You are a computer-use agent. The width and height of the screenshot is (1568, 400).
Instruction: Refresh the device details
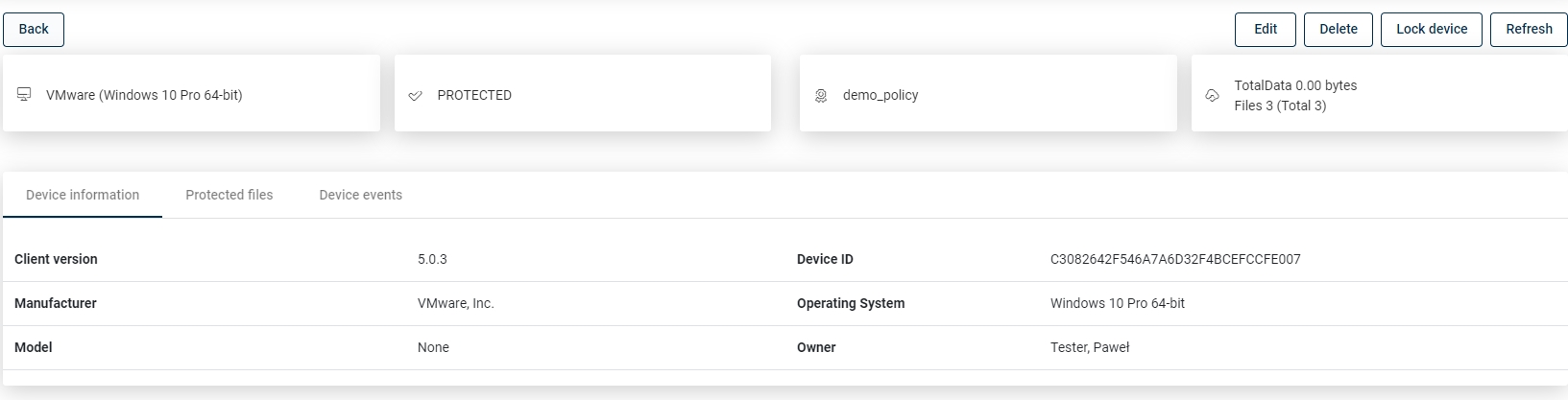(1528, 30)
